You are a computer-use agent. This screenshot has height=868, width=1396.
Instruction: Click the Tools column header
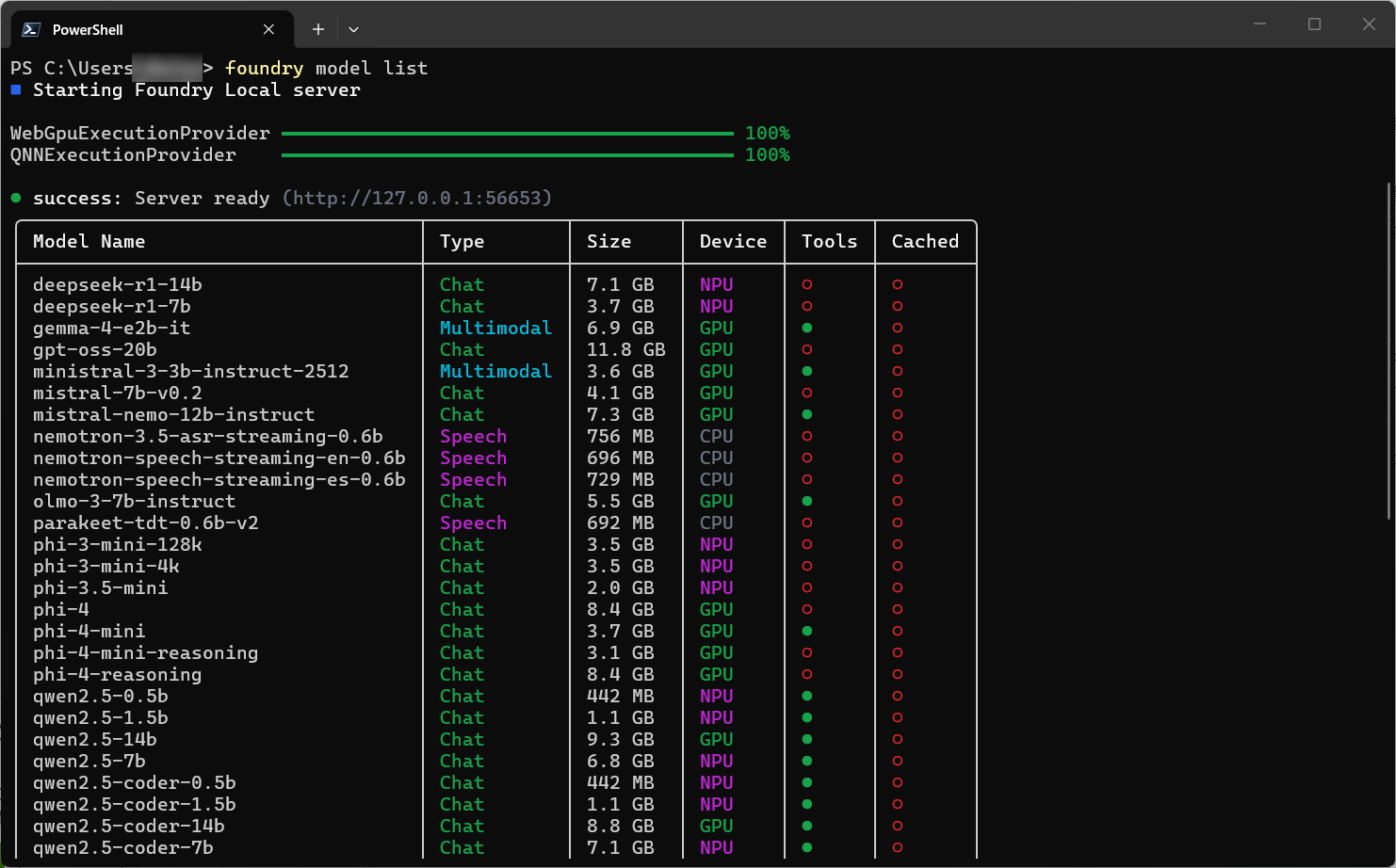point(829,241)
